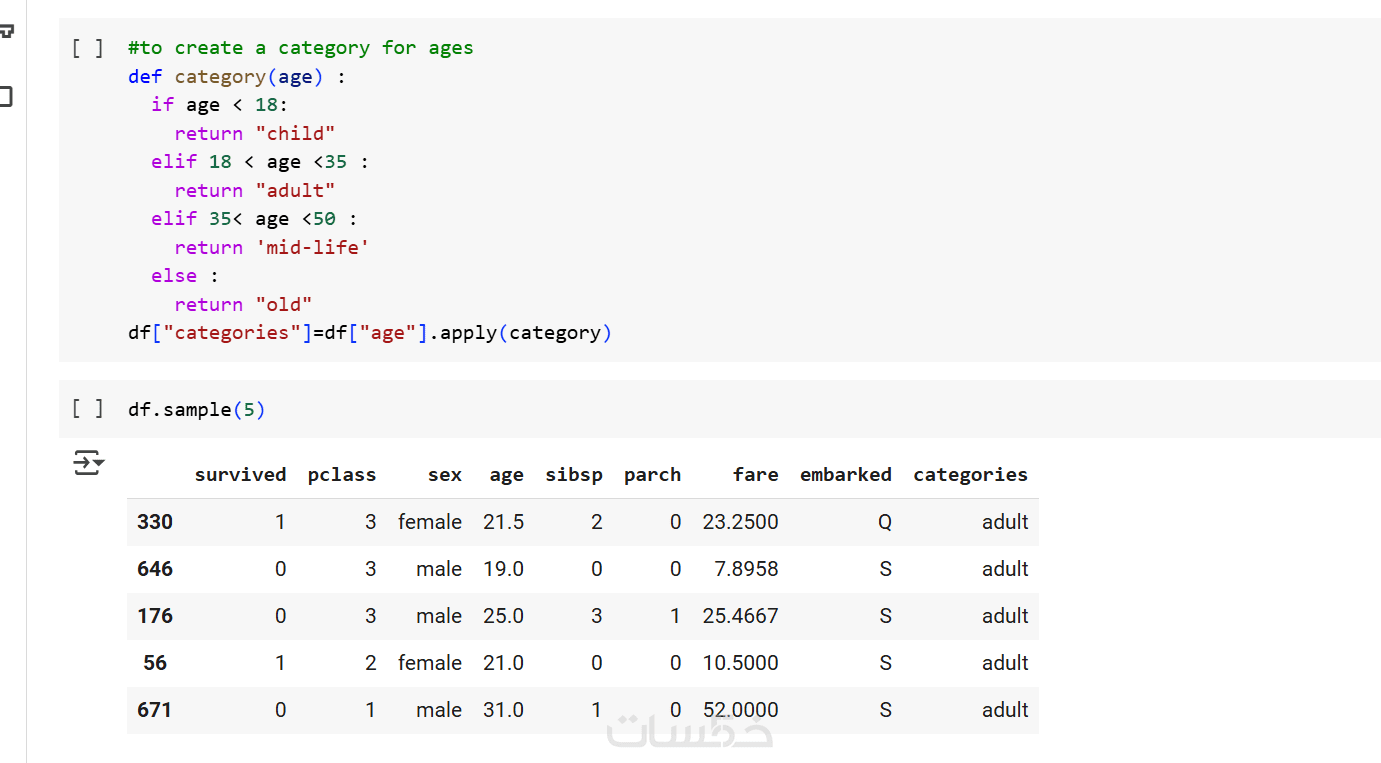The image size is (1381, 763).
Task: Click the df["categories"] apply code line
Action: (369, 333)
